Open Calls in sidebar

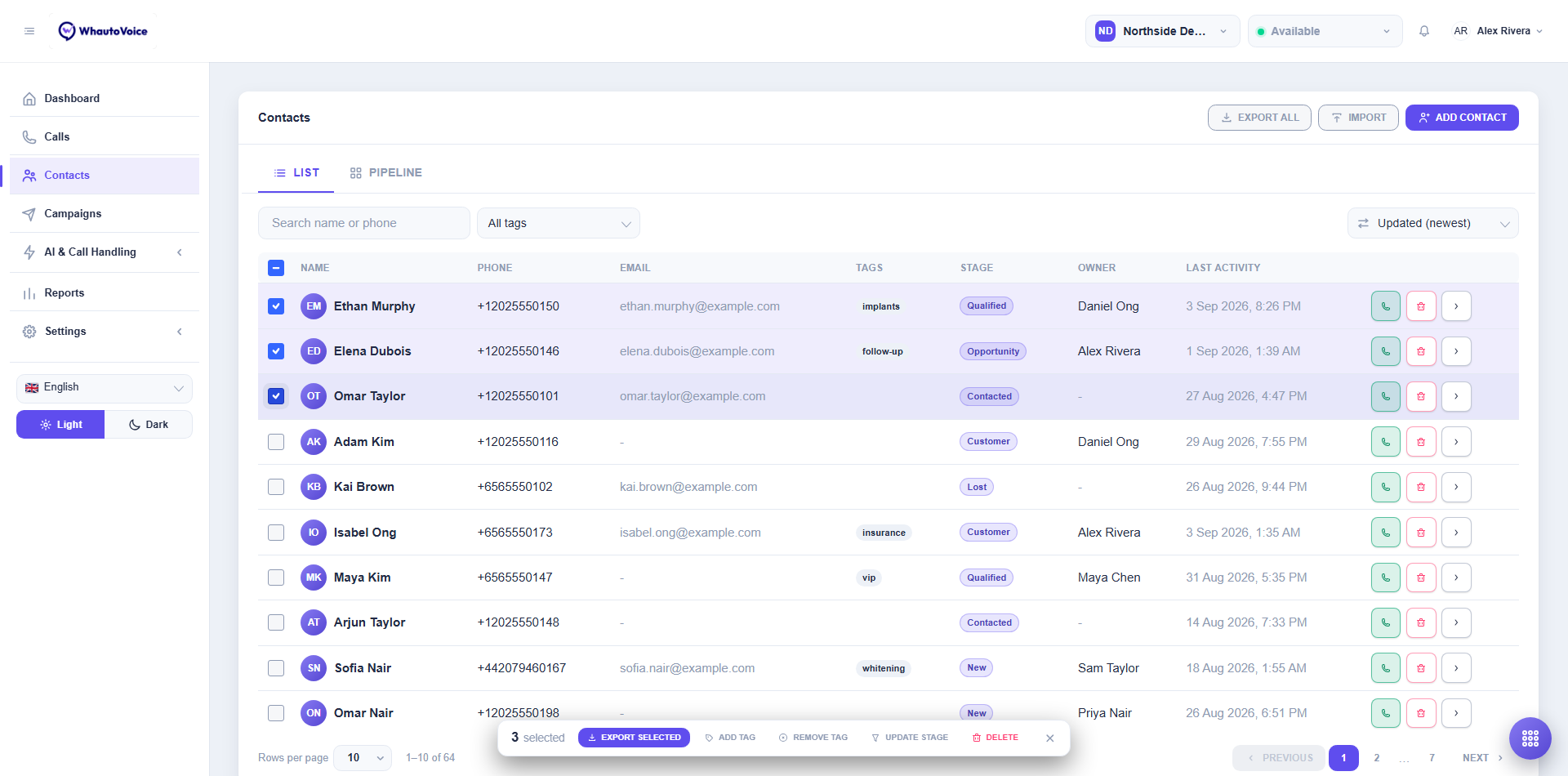click(105, 136)
